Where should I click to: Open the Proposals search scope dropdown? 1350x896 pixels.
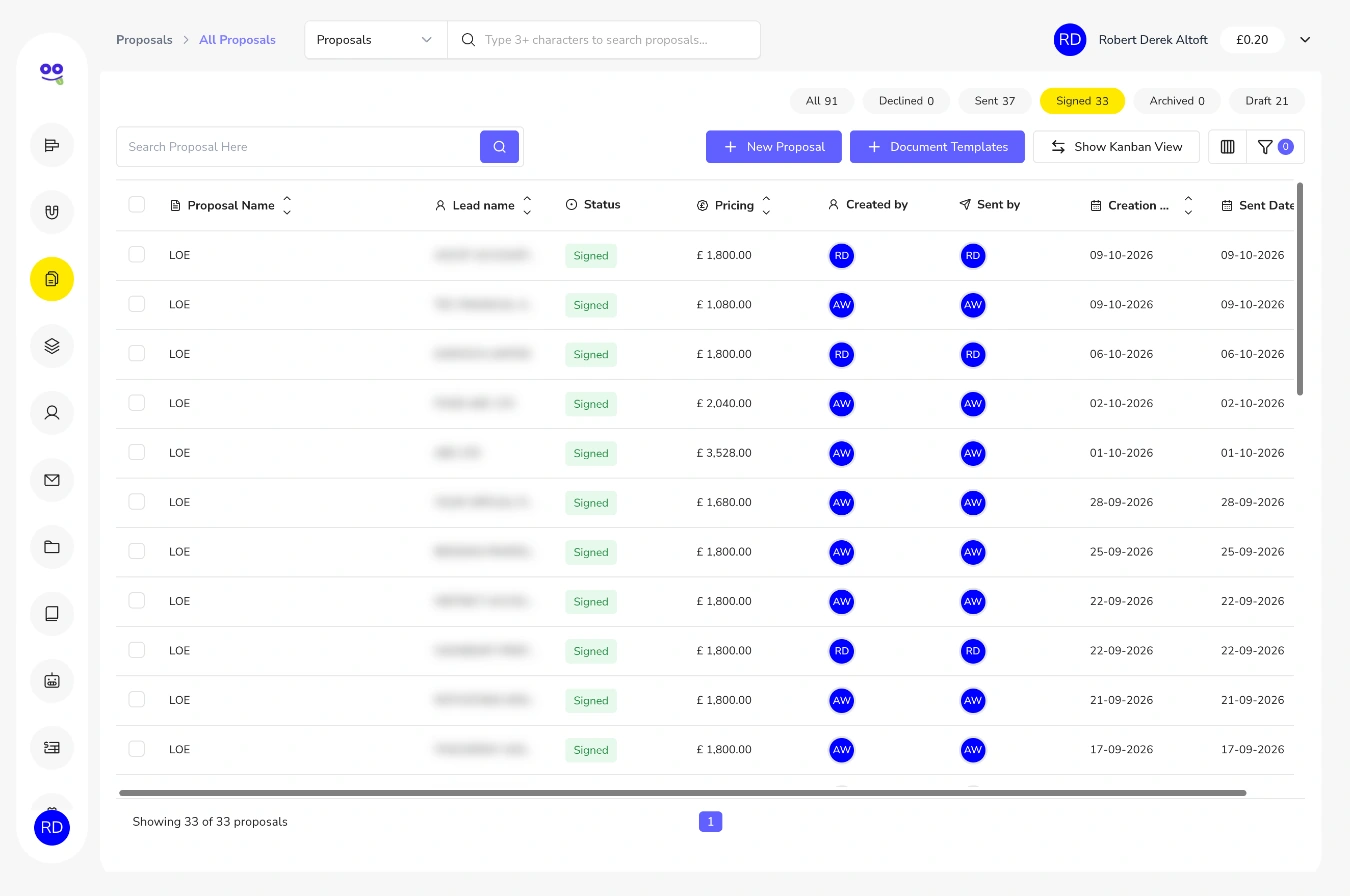pyautogui.click(x=376, y=40)
